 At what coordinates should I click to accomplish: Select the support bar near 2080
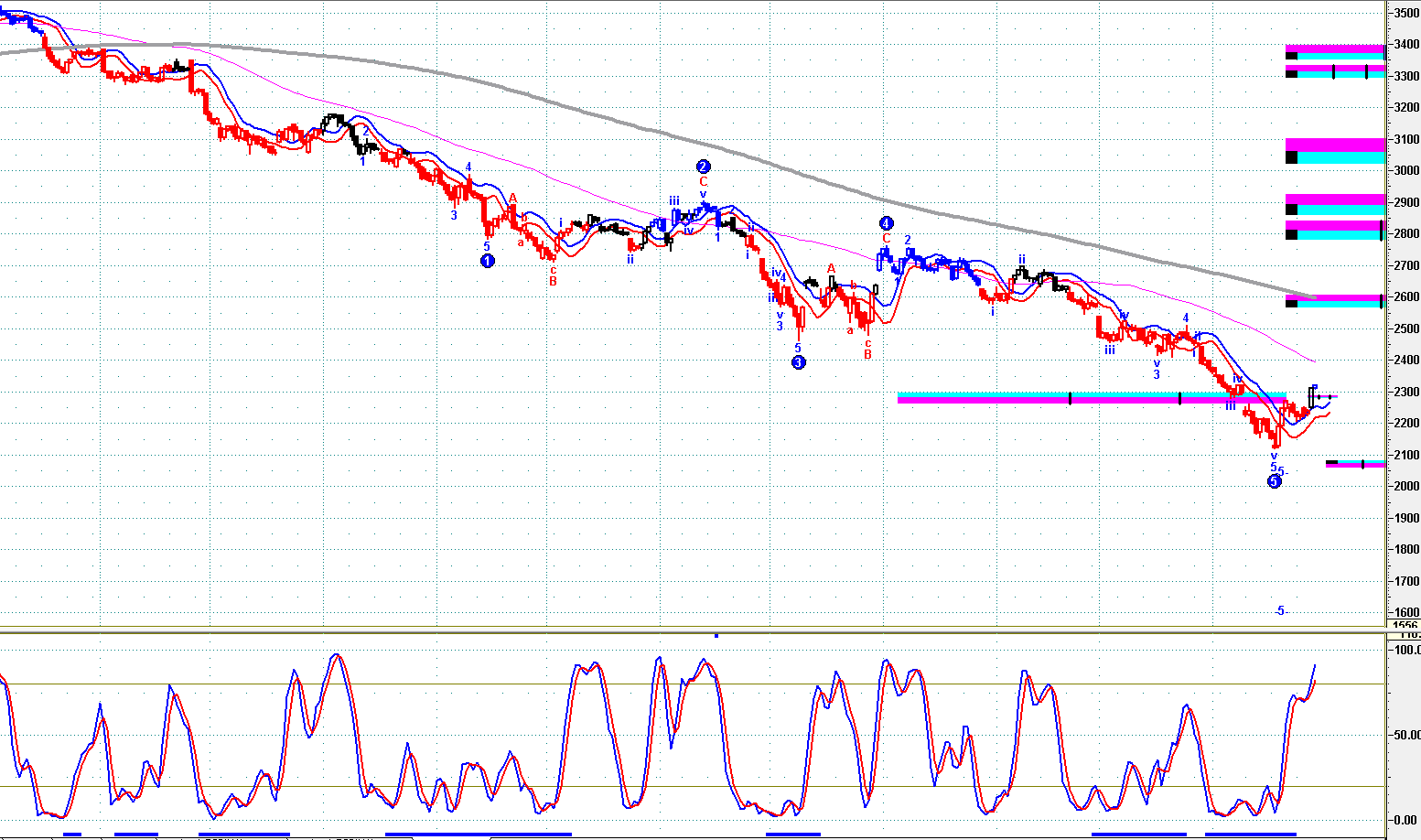coord(1355,464)
